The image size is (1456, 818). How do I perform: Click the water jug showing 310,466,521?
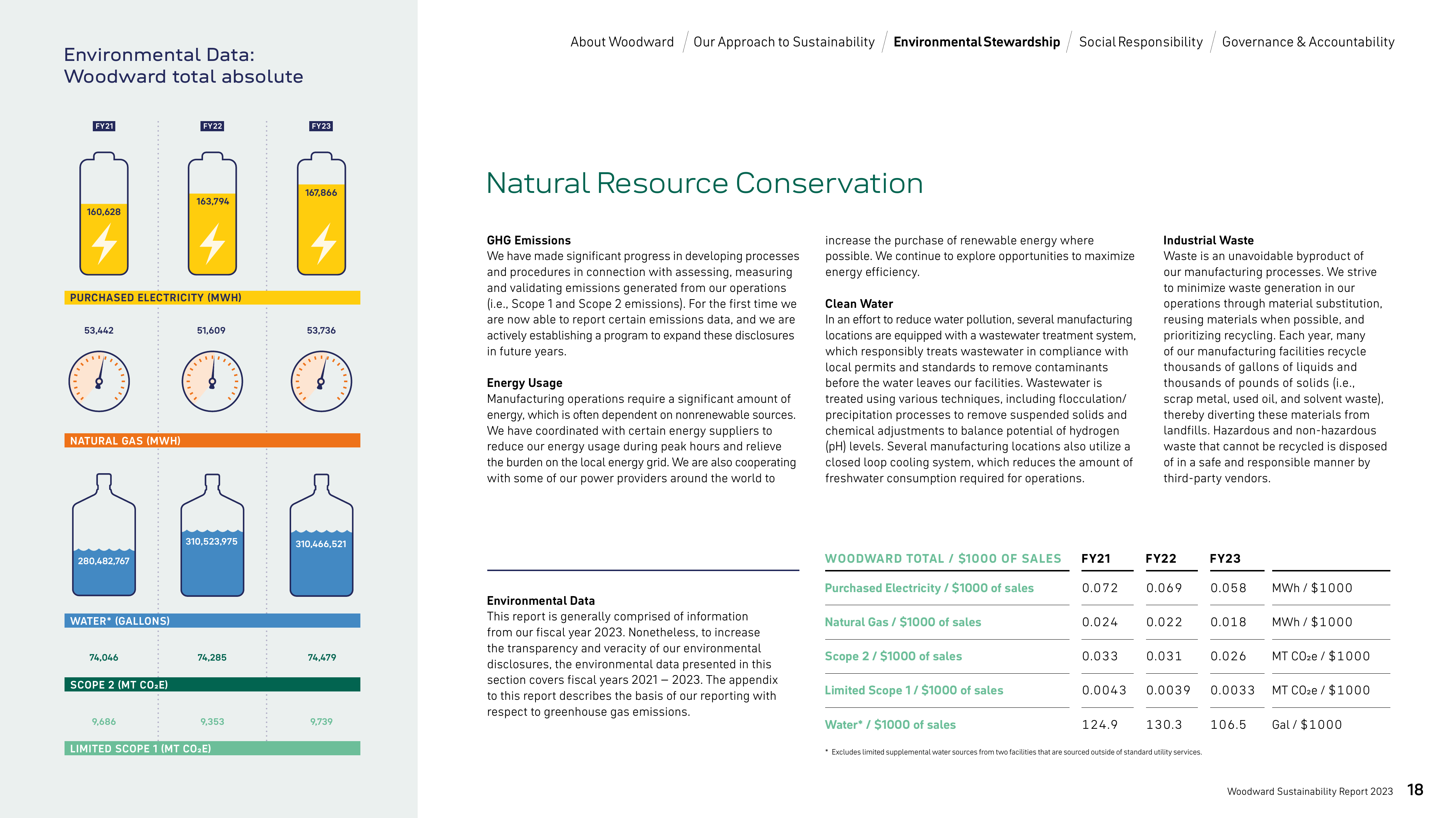pyautogui.click(x=322, y=535)
